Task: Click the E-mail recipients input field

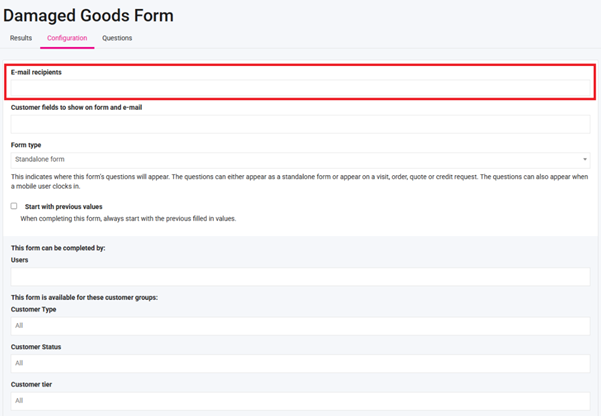Action: (300, 88)
